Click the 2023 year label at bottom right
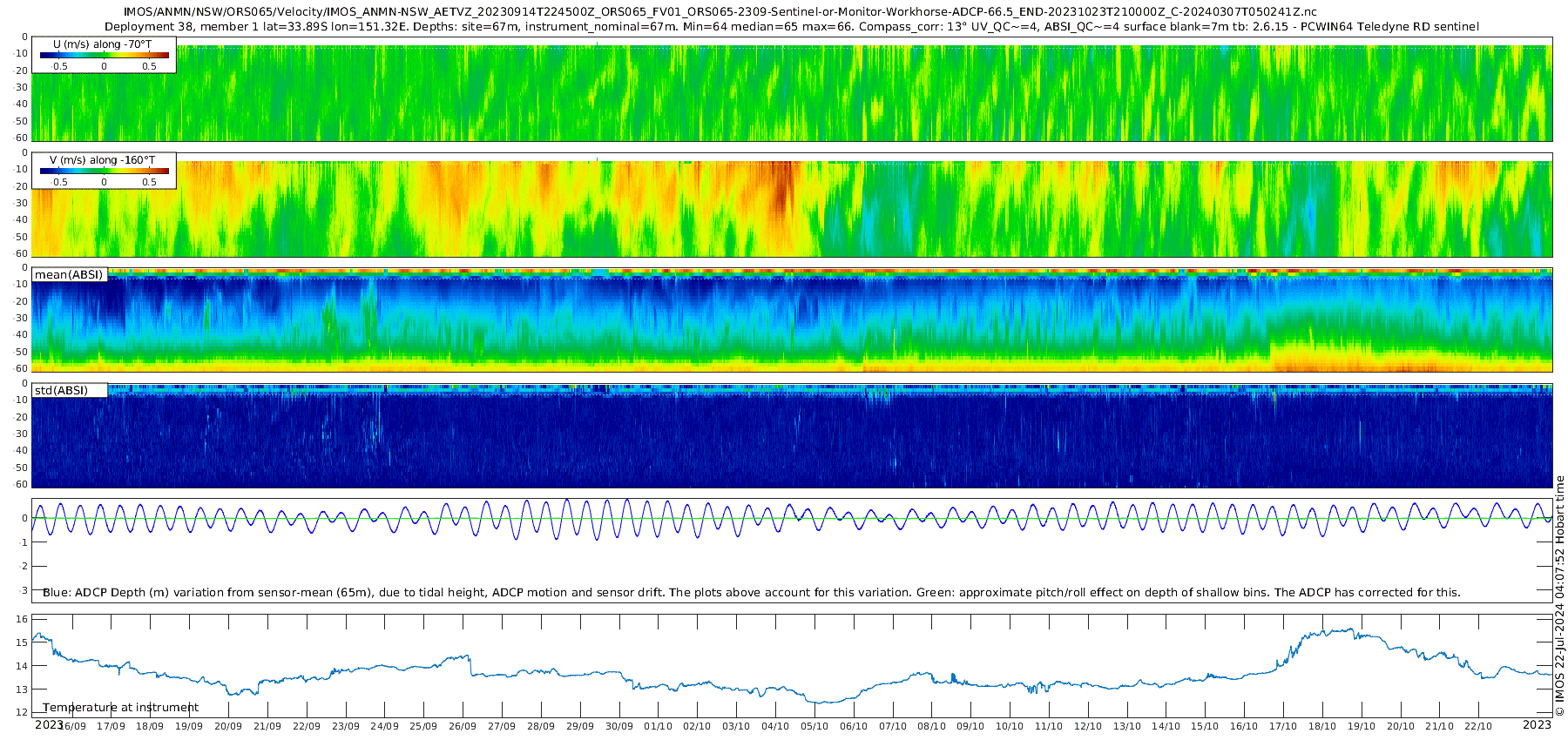The image size is (1568, 740). [1537, 724]
